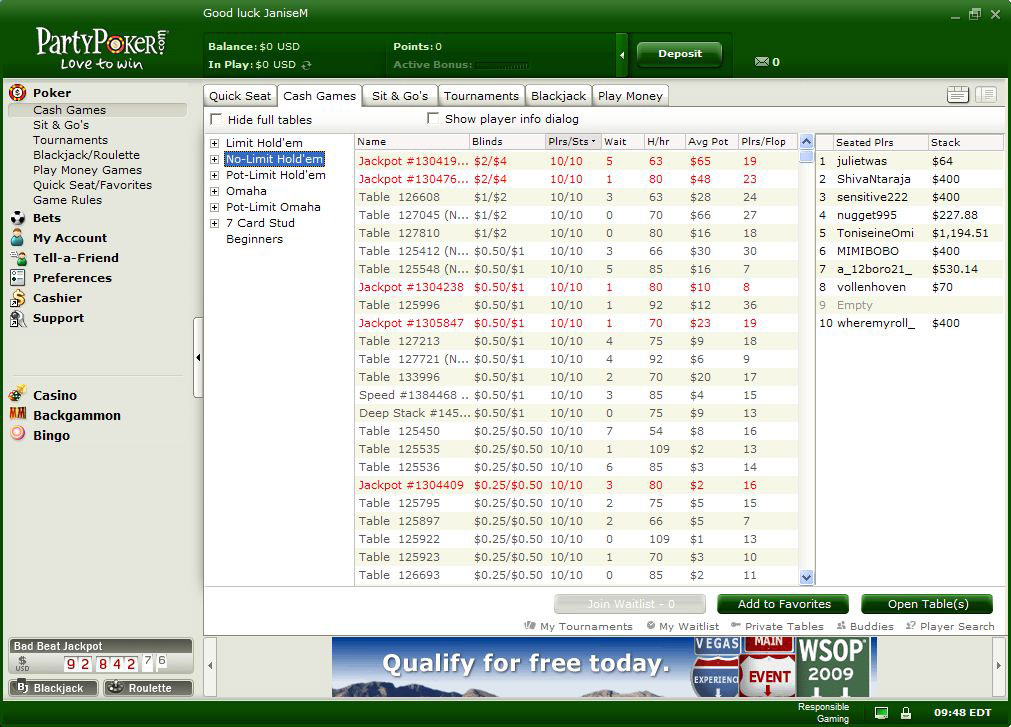Select row Deep Stack #145…
Image resolution: width=1011 pixels, height=727 pixels.
576,413
